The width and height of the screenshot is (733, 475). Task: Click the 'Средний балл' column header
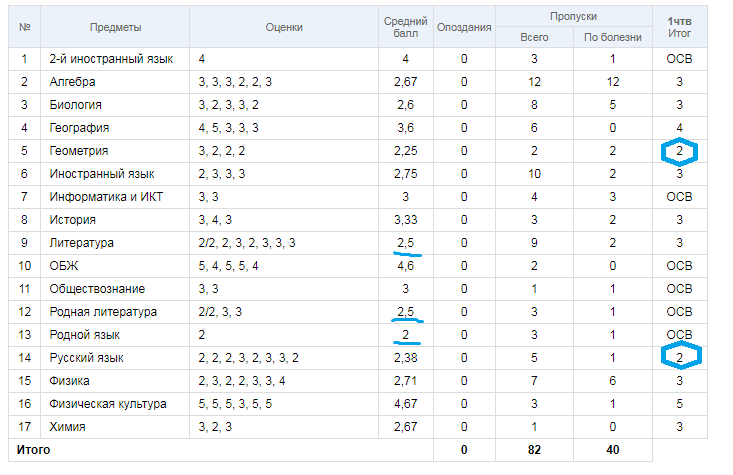click(x=405, y=27)
